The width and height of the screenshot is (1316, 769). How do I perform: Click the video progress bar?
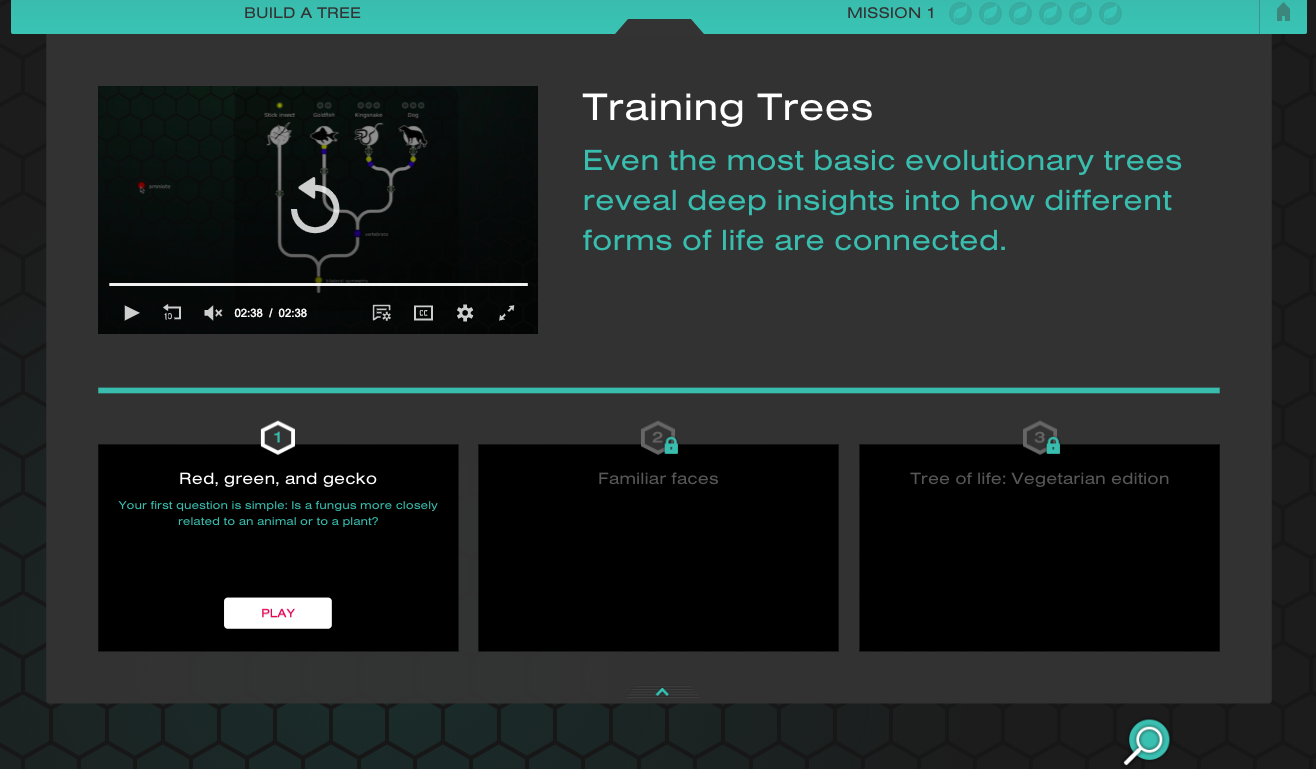[317, 282]
